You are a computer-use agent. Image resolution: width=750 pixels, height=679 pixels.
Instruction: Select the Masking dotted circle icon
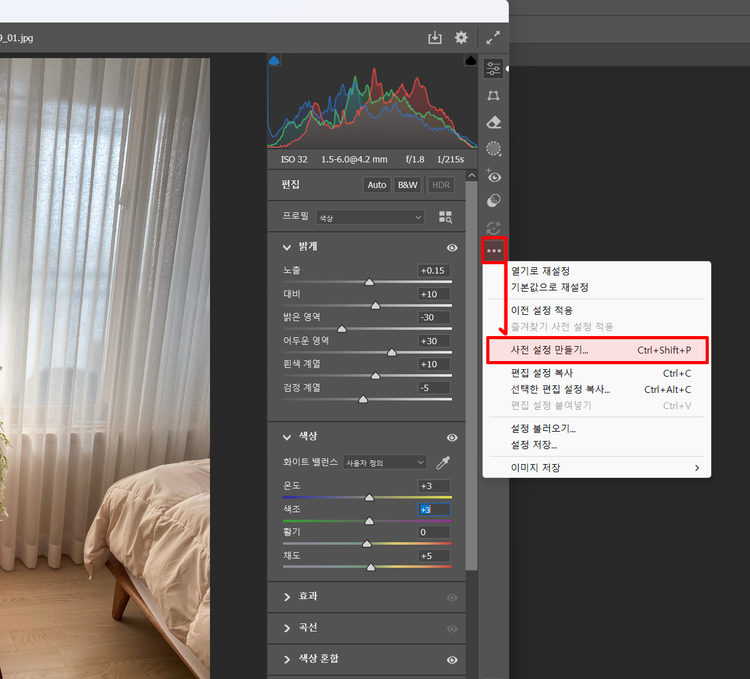tap(493, 149)
